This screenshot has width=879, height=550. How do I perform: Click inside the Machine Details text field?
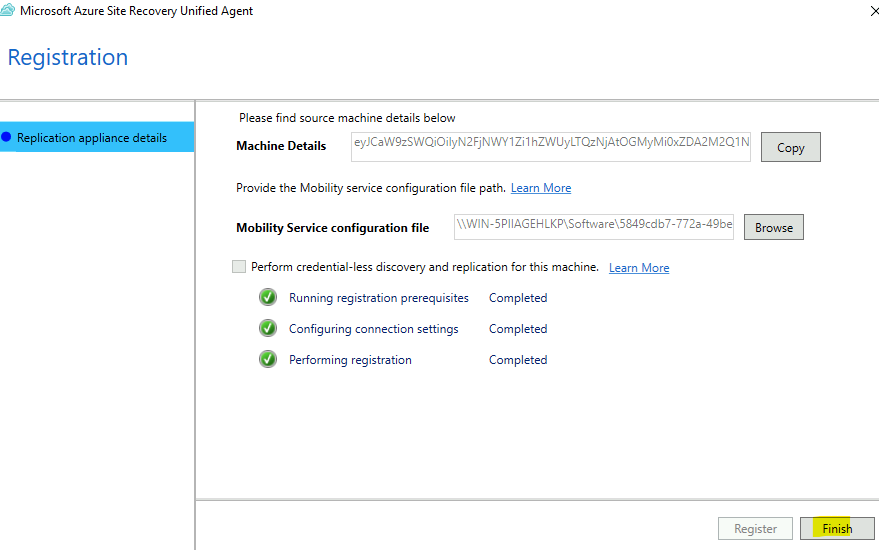point(550,147)
